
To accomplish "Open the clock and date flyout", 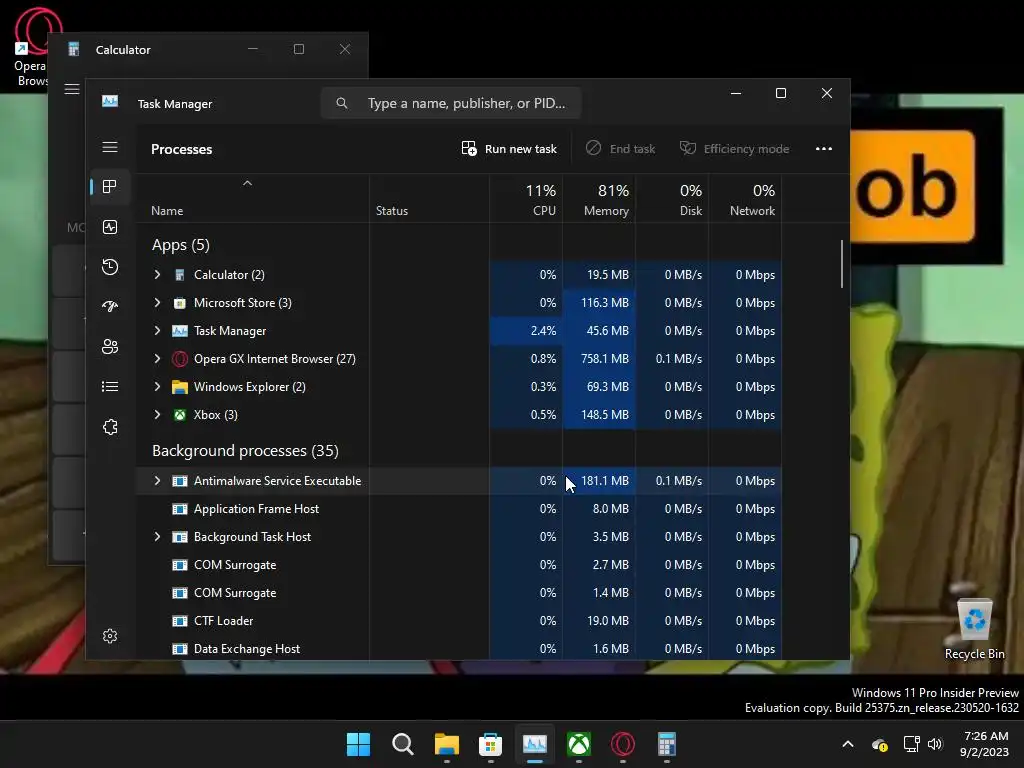I will coord(985,744).
